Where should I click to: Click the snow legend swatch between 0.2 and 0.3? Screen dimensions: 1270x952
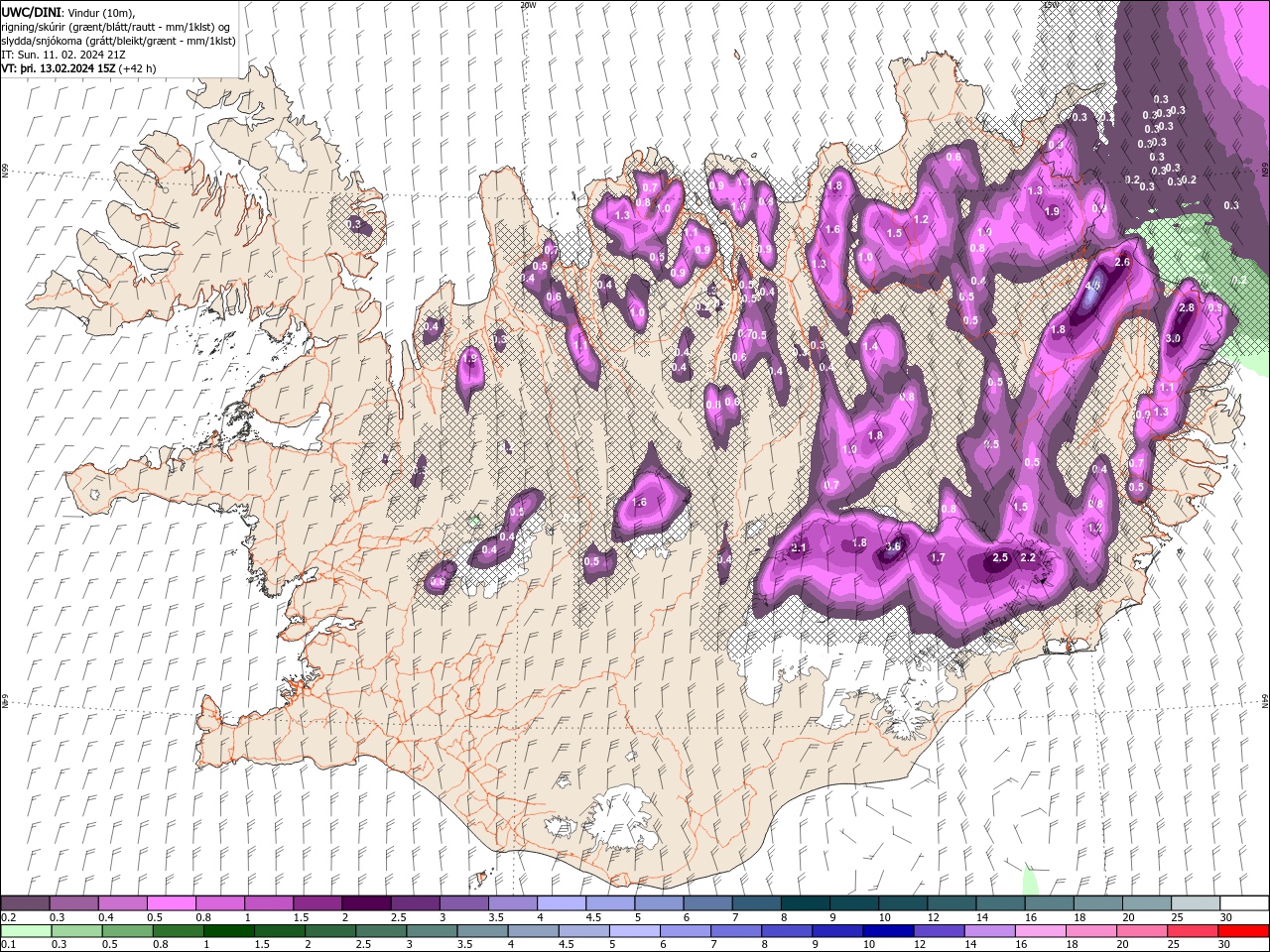coord(26,903)
